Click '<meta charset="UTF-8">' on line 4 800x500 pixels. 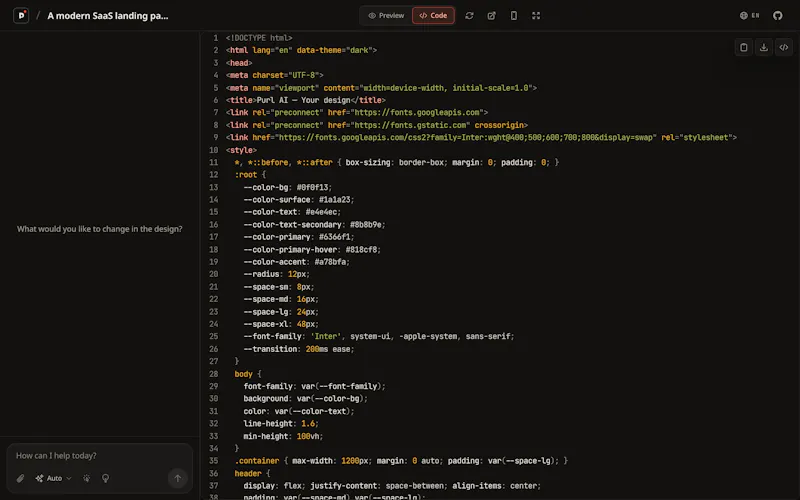coord(274,76)
